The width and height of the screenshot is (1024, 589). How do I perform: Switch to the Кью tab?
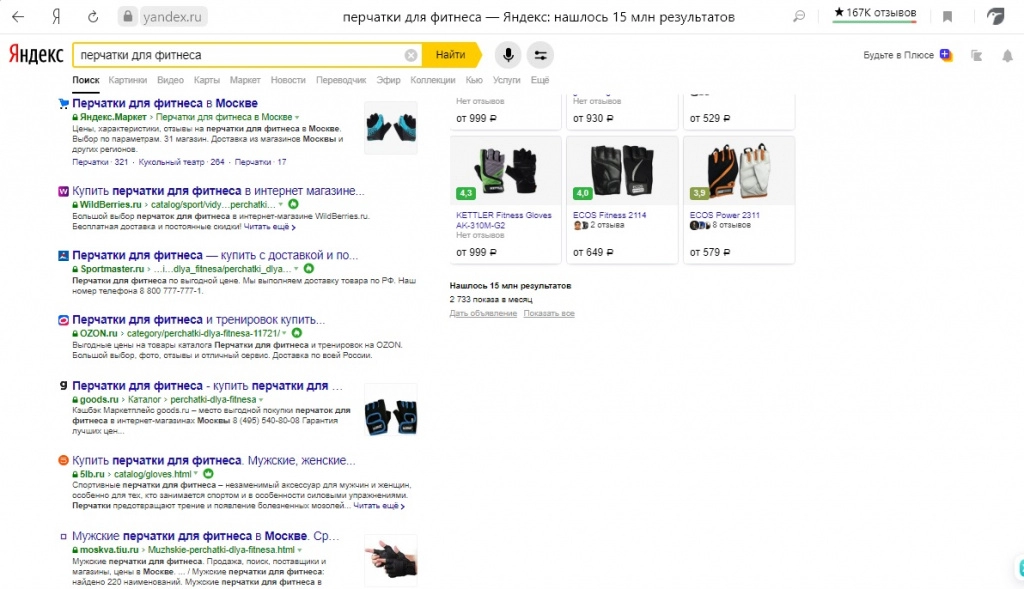474,80
